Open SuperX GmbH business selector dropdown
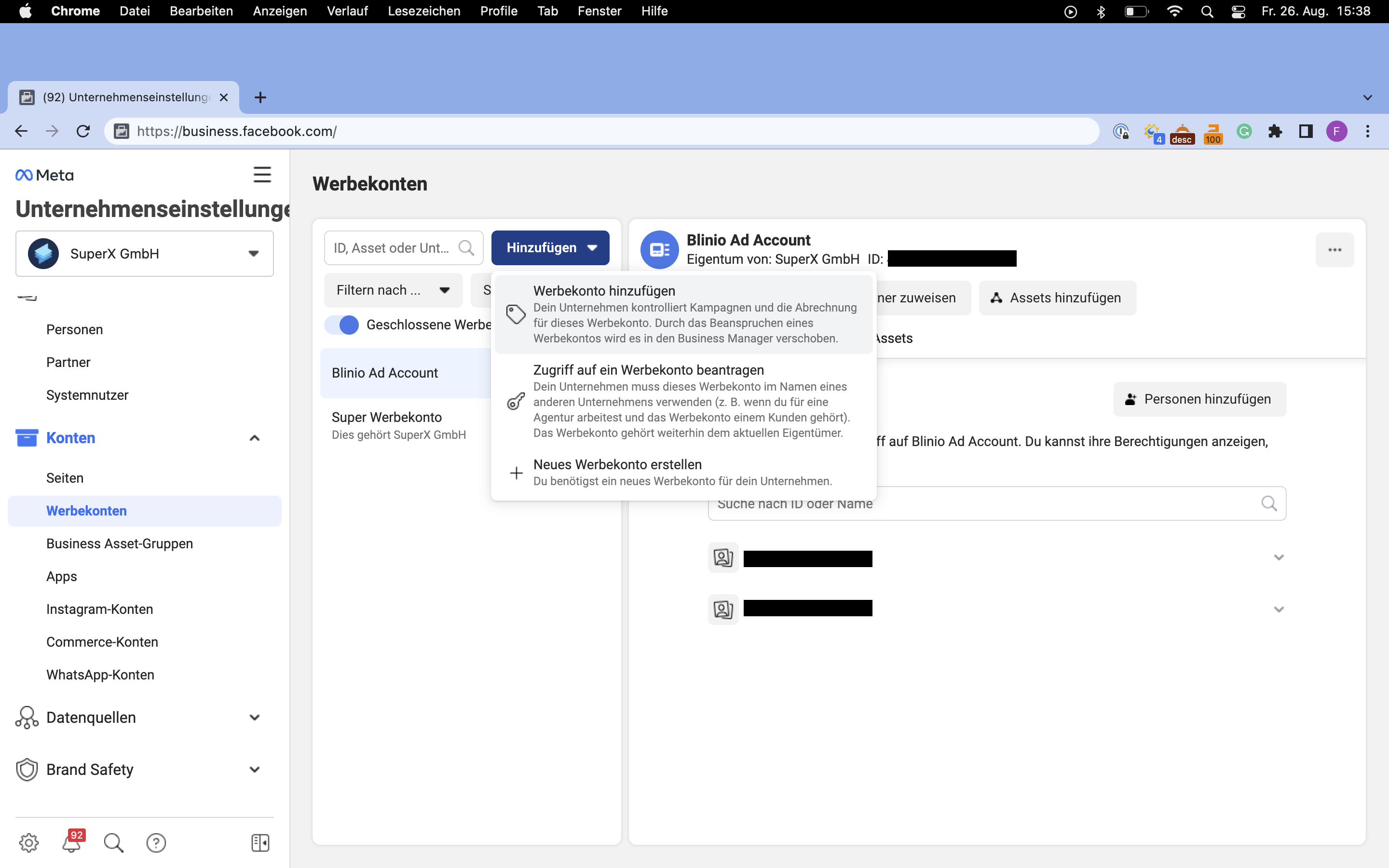The image size is (1389, 868). tap(145, 254)
